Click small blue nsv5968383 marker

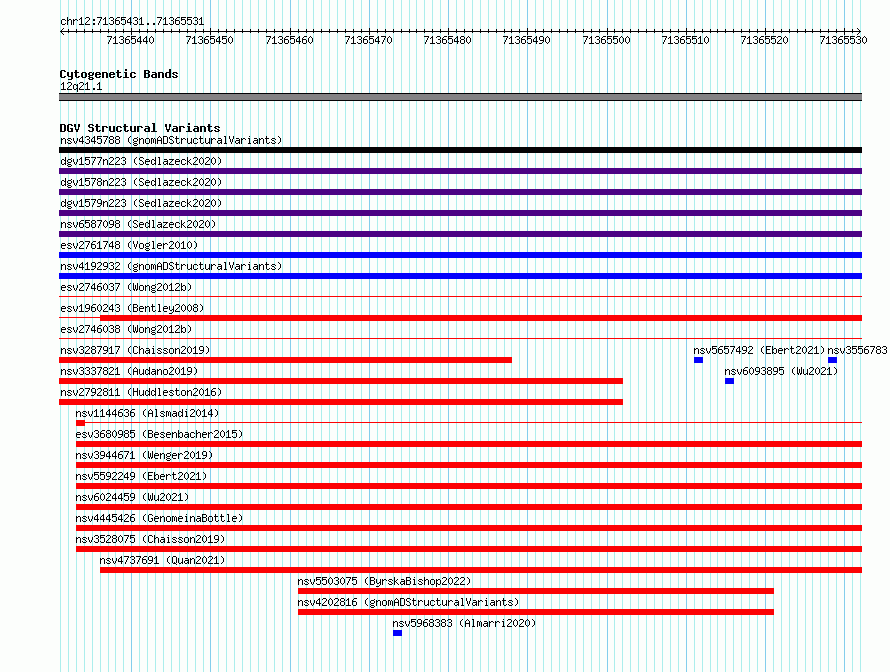pos(397,633)
